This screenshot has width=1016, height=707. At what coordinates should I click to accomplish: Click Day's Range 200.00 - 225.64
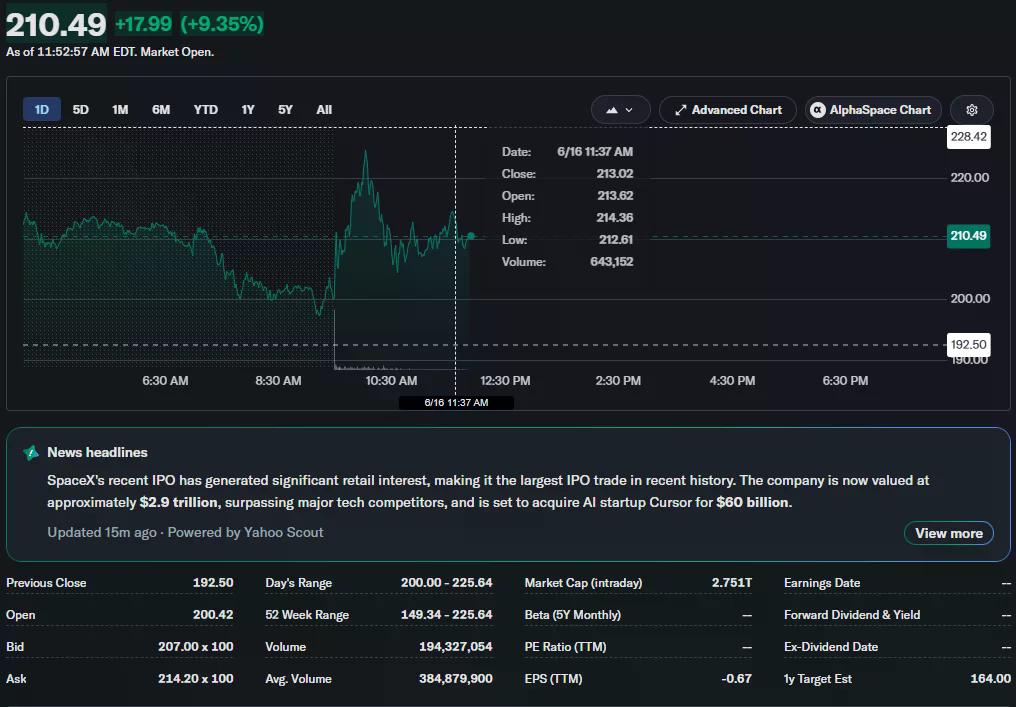[446, 583]
